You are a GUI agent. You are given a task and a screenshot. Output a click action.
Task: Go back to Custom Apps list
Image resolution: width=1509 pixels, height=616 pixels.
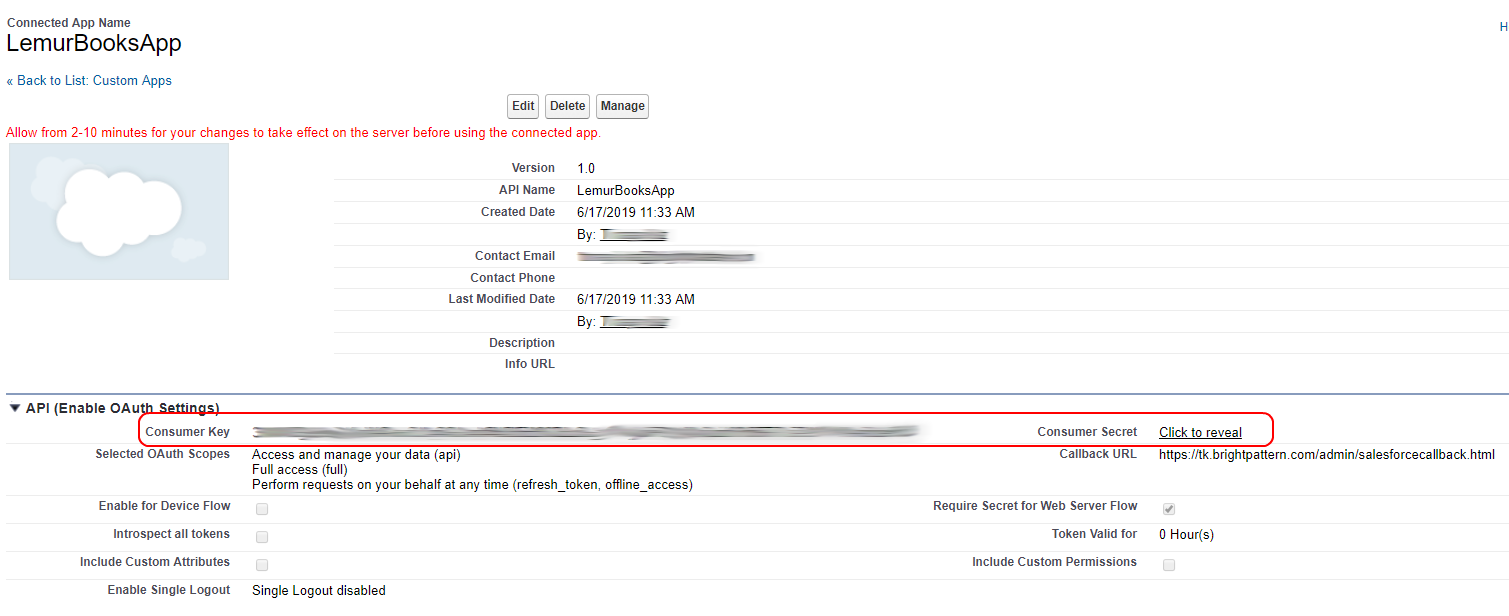coord(89,81)
